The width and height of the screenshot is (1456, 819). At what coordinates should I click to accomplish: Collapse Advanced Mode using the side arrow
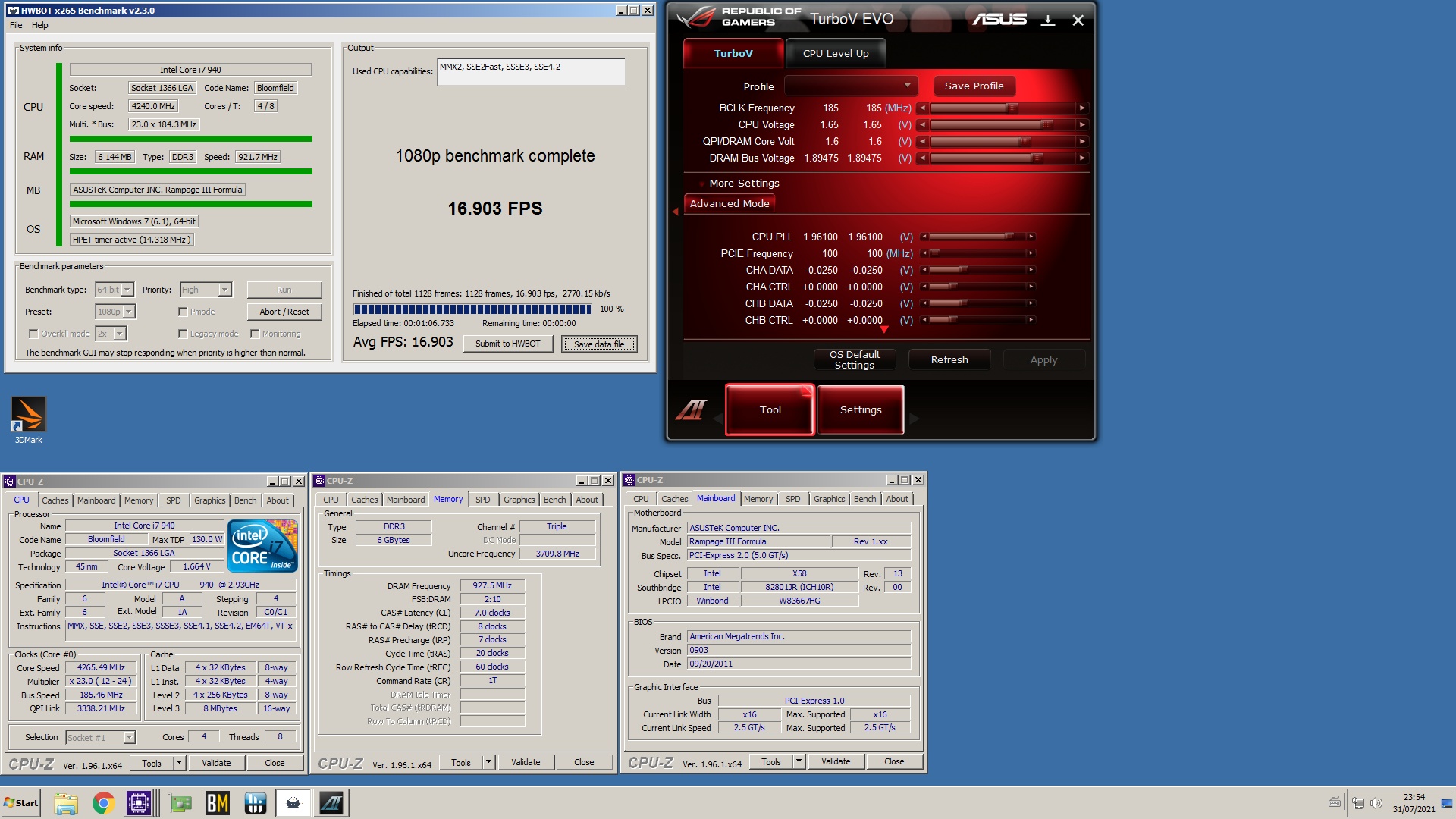pyautogui.click(x=675, y=212)
